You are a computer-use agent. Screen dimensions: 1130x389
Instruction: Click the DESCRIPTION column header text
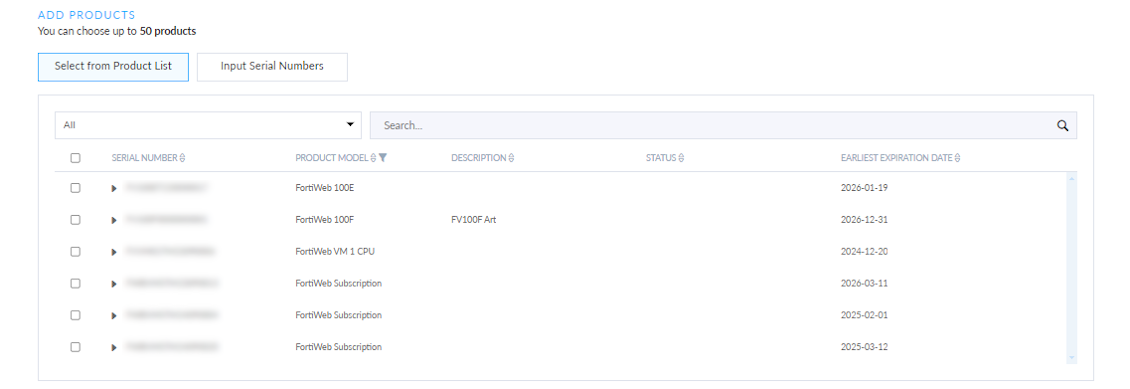pyautogui.click(x=479, y=158)
